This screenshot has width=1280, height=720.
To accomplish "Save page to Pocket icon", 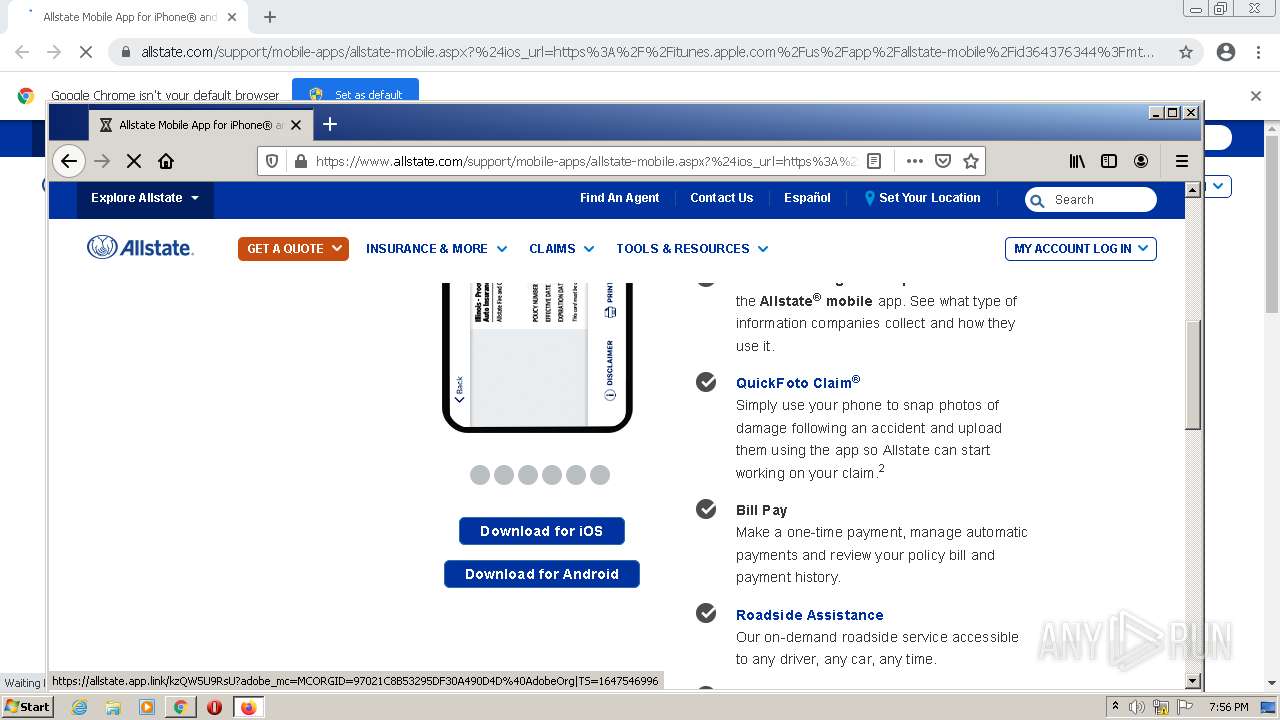I will 942,161.
